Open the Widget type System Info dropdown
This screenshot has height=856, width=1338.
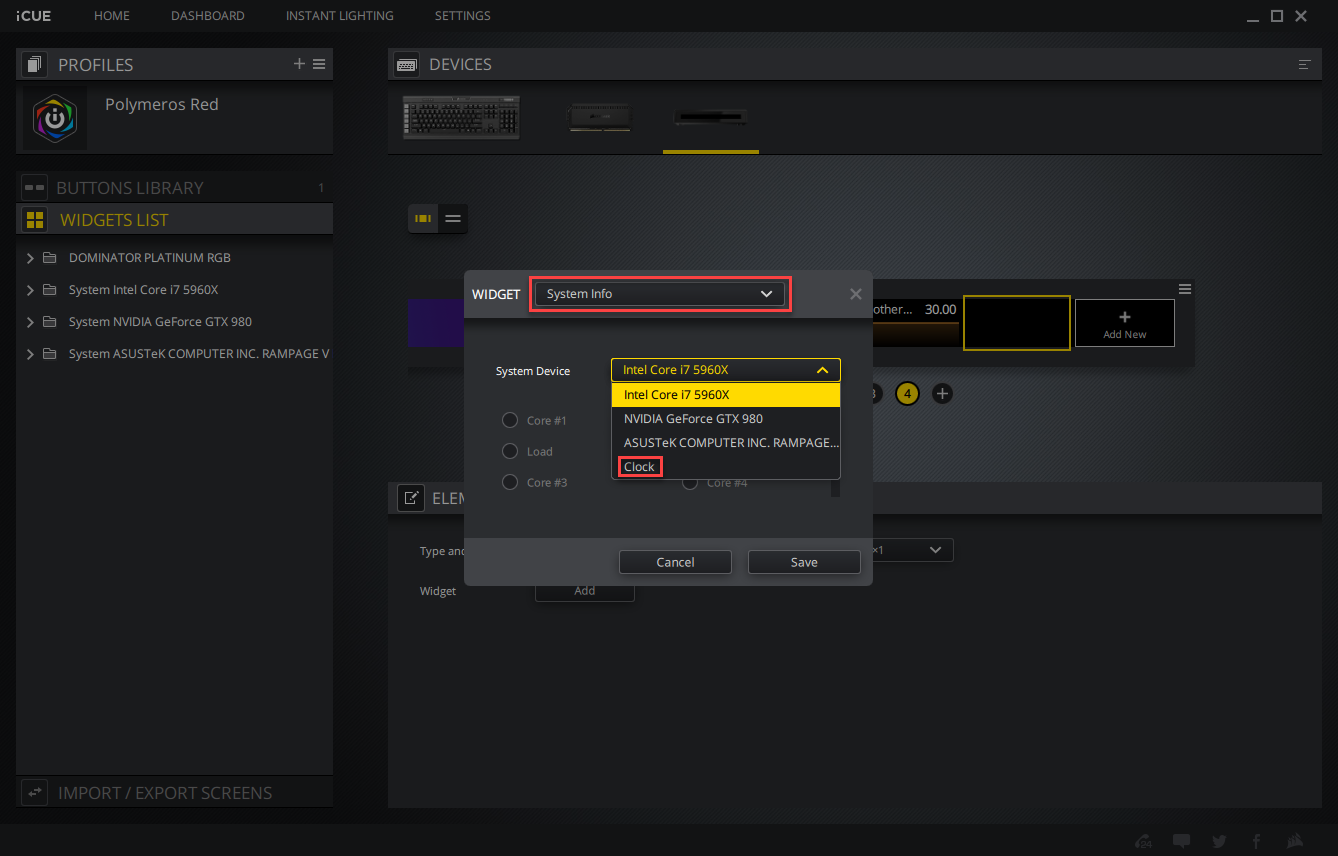tap(660, 294)
